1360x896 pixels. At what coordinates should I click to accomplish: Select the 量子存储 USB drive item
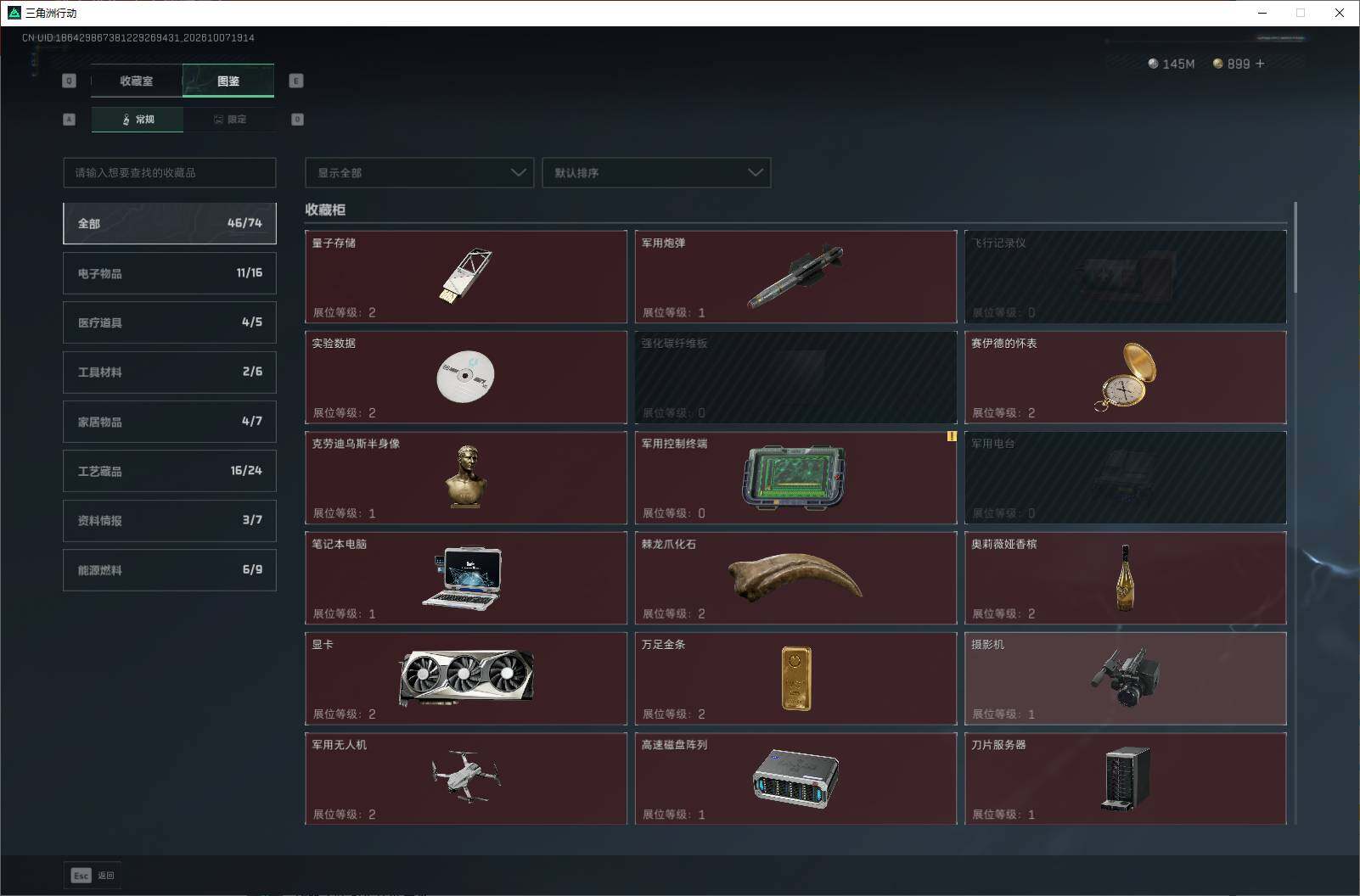pos(465,277)
